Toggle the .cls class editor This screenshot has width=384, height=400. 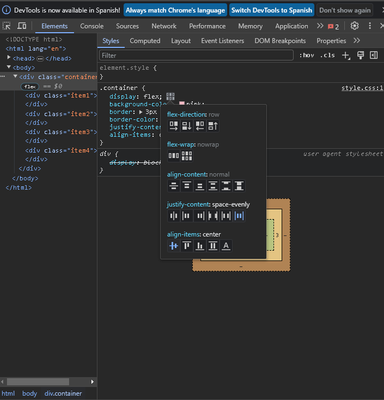[x=327, y=55]
